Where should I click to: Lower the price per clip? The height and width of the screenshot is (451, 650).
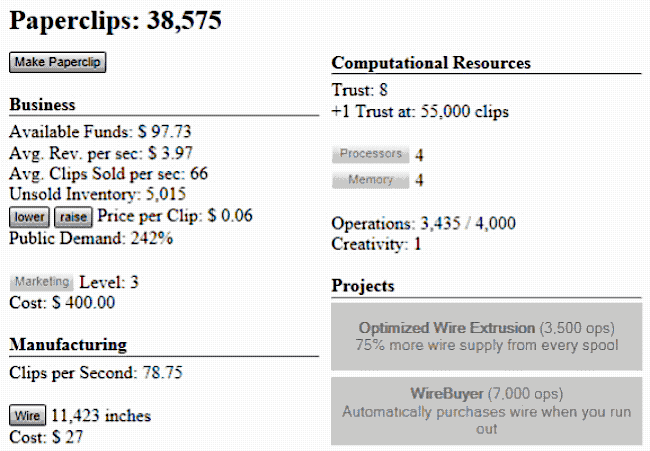pyautogui.click(x=29, y=217)
